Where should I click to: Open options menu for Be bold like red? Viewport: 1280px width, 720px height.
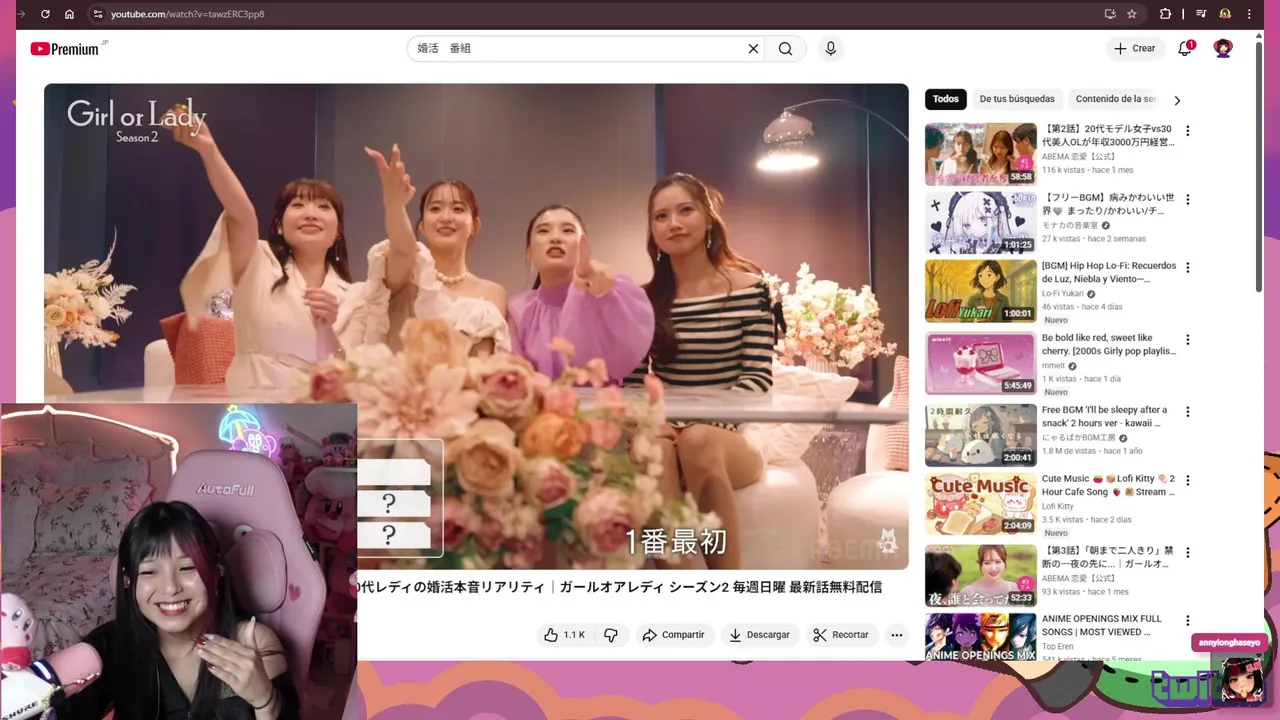pyautogui.click(x=1188, y=340)
